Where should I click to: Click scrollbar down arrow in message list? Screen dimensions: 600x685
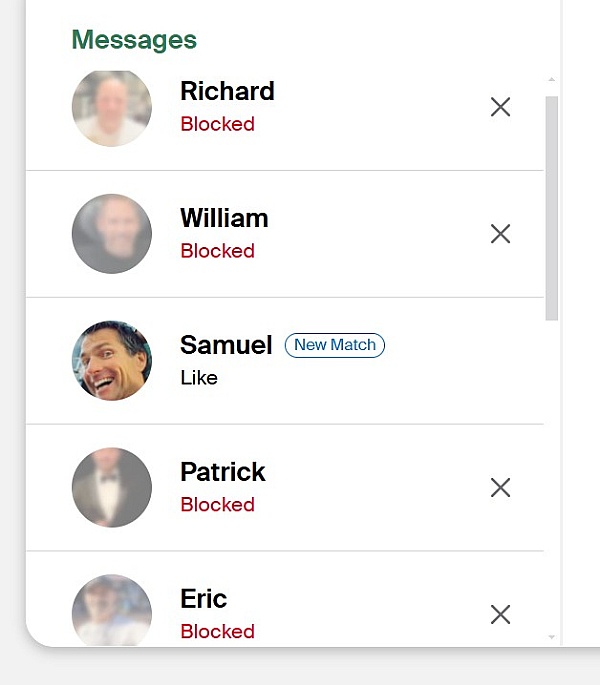click(551, 637)
